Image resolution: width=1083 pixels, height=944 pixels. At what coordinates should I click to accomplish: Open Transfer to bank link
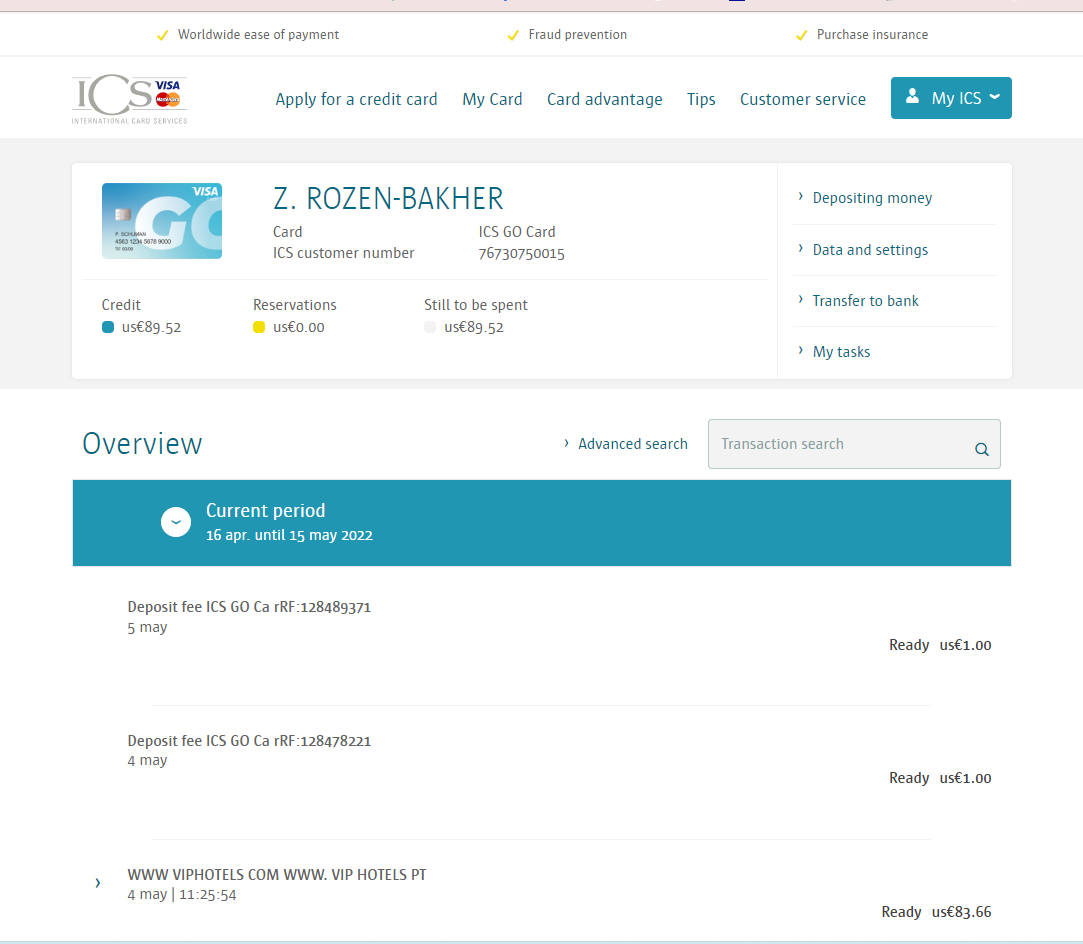865,301
